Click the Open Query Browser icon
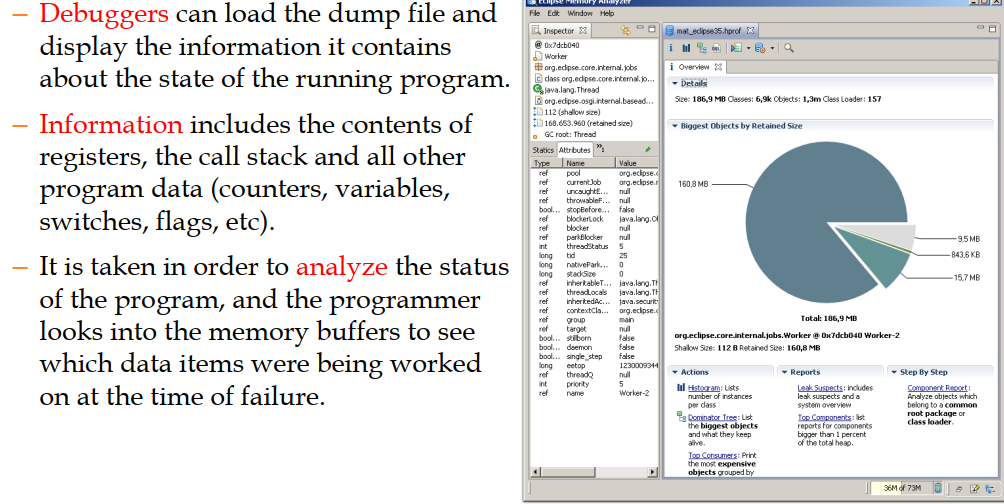Screen dimensions: 1004x504 coord(760,48)
